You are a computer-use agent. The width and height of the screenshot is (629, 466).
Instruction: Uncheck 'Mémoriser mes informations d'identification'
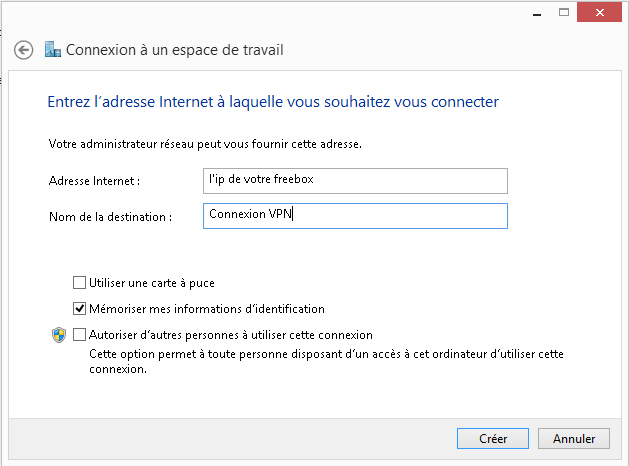tap(79, 308)
